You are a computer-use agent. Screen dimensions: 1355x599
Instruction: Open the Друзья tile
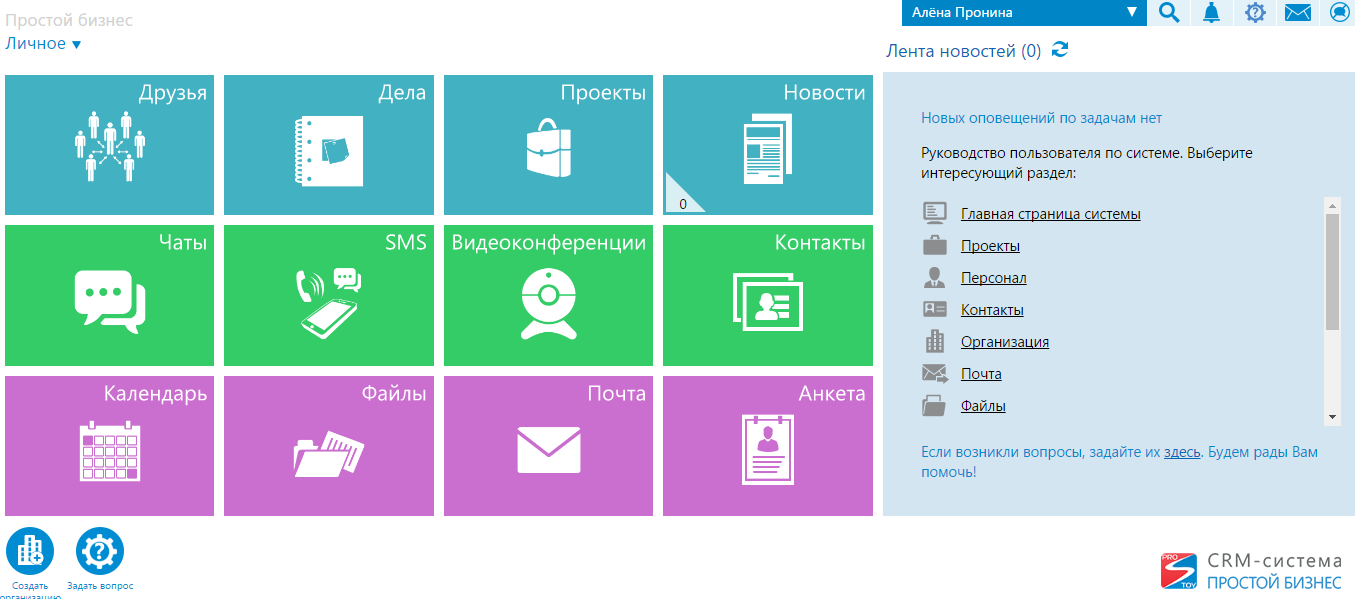(109, 145)
